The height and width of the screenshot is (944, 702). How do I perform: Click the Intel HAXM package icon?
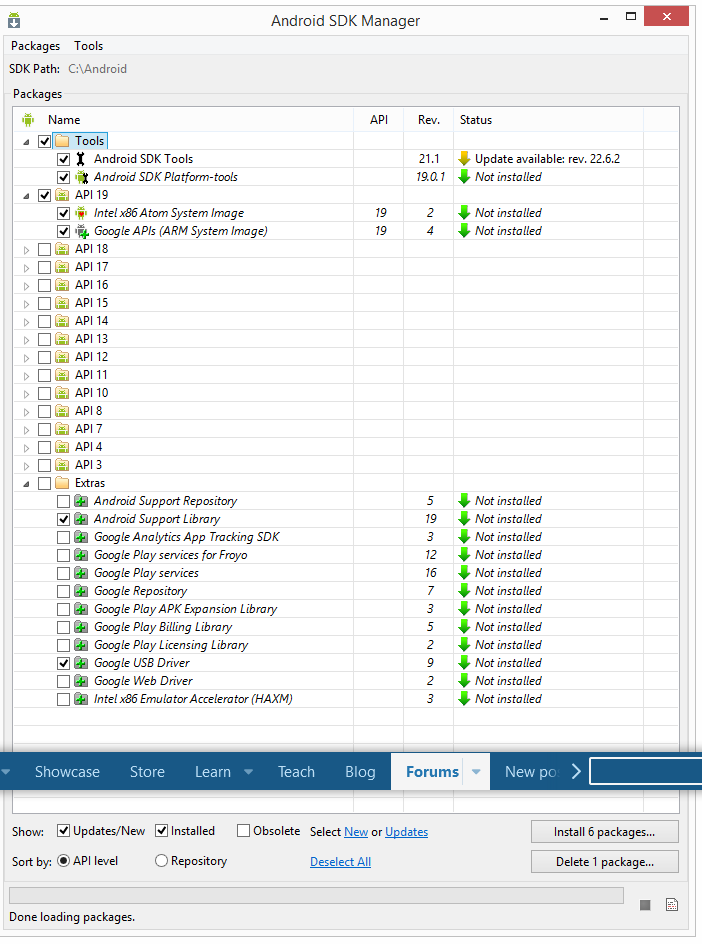point(81,699)
